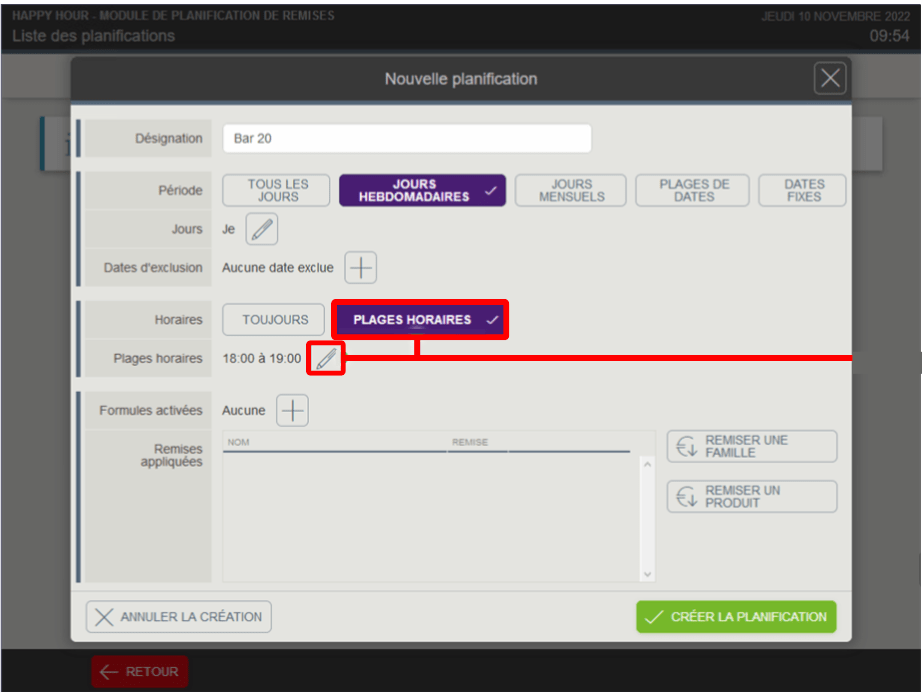Set Horaires to Toujours

point(273,320)
